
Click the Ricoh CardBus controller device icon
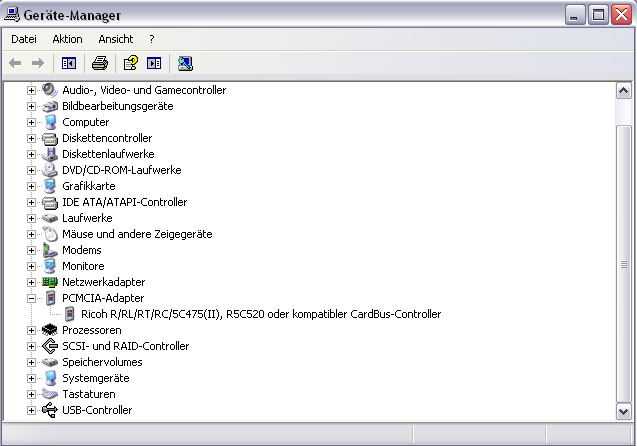tap(70, 314)
